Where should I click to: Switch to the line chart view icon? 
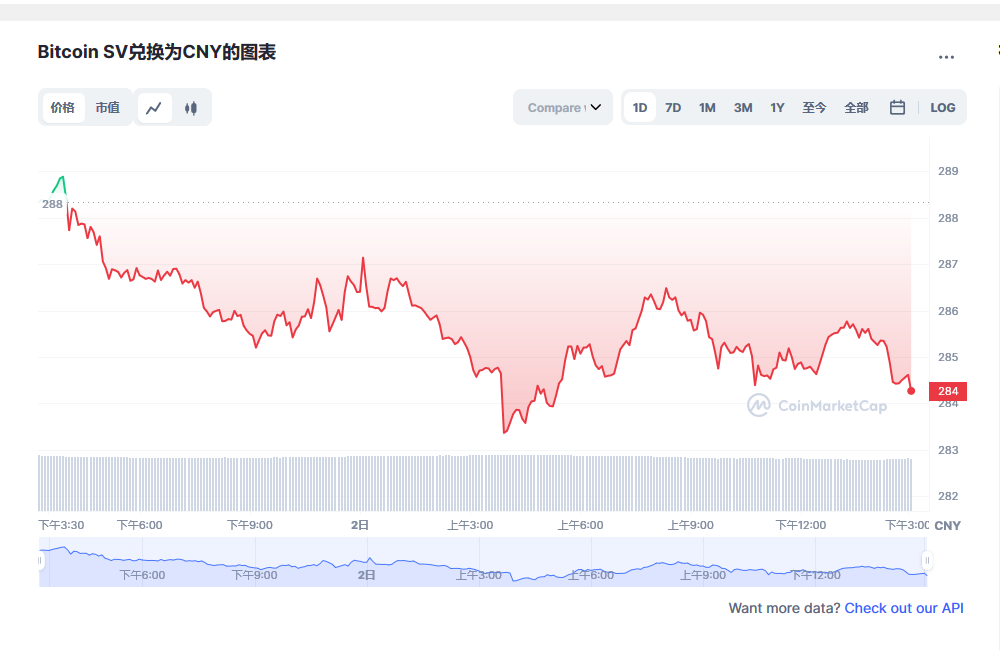point(154,108)
